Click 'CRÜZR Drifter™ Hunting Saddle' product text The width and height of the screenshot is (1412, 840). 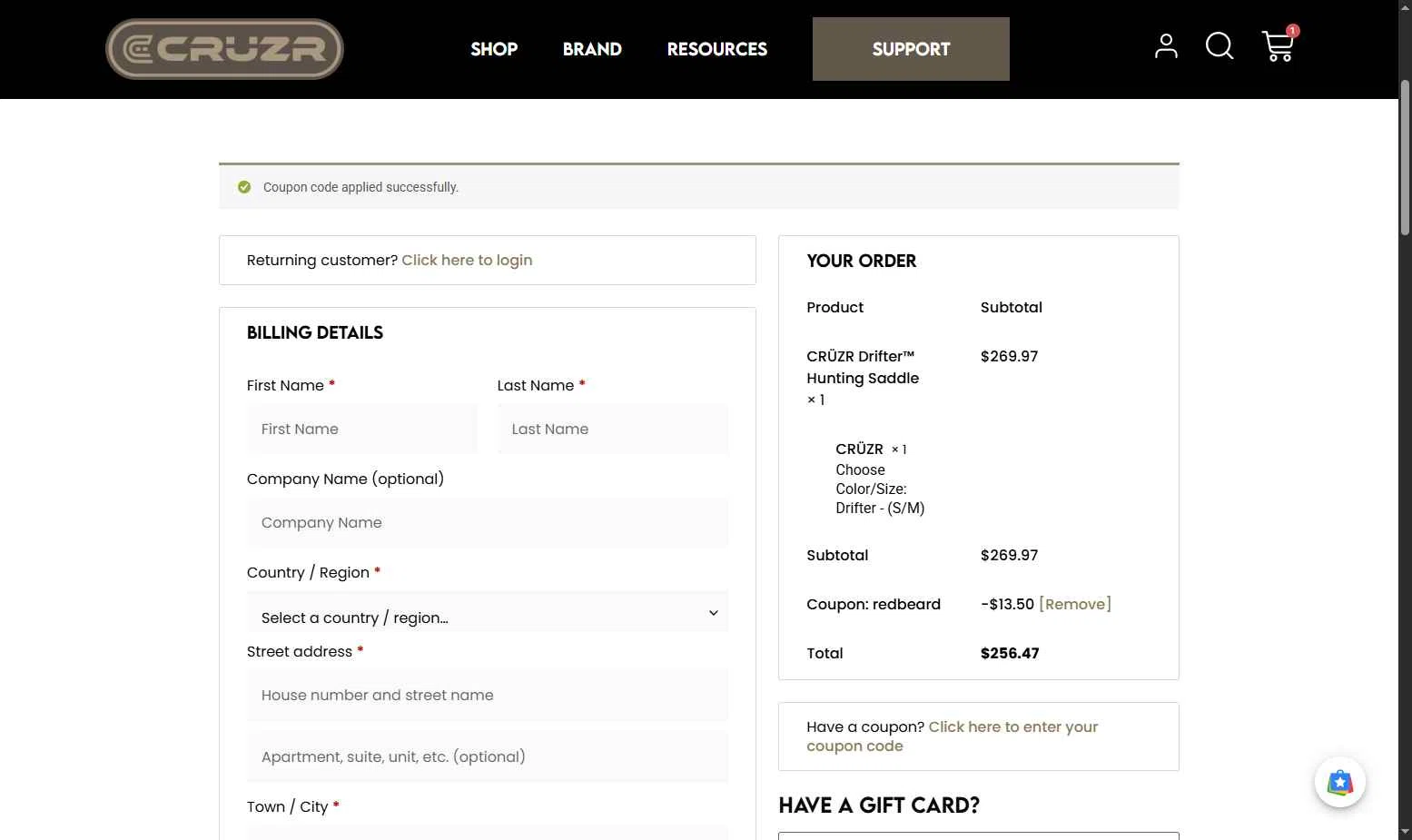[x=863, y=367]
